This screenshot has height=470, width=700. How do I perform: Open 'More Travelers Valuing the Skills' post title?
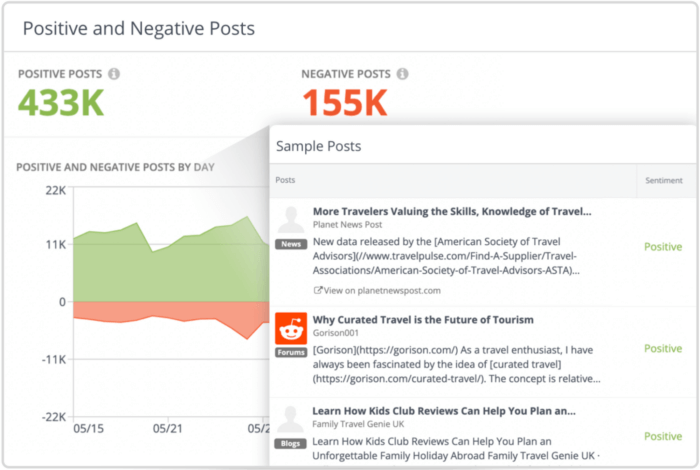pos(452,211)
